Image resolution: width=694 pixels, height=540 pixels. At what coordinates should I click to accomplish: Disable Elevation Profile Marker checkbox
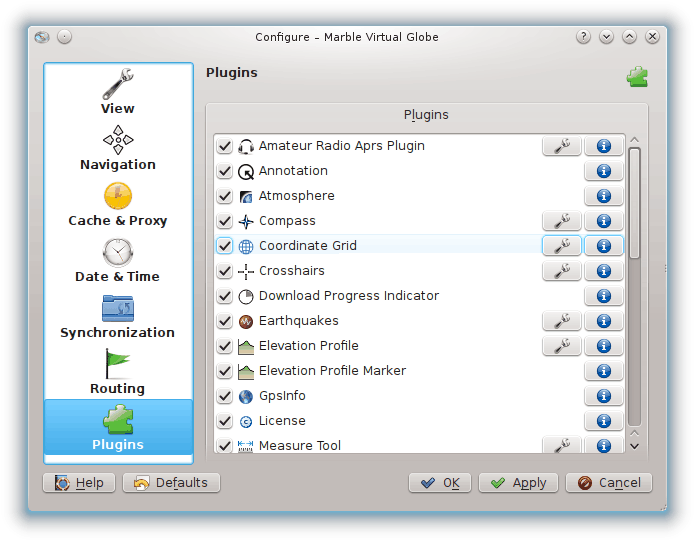click(225, 371)
